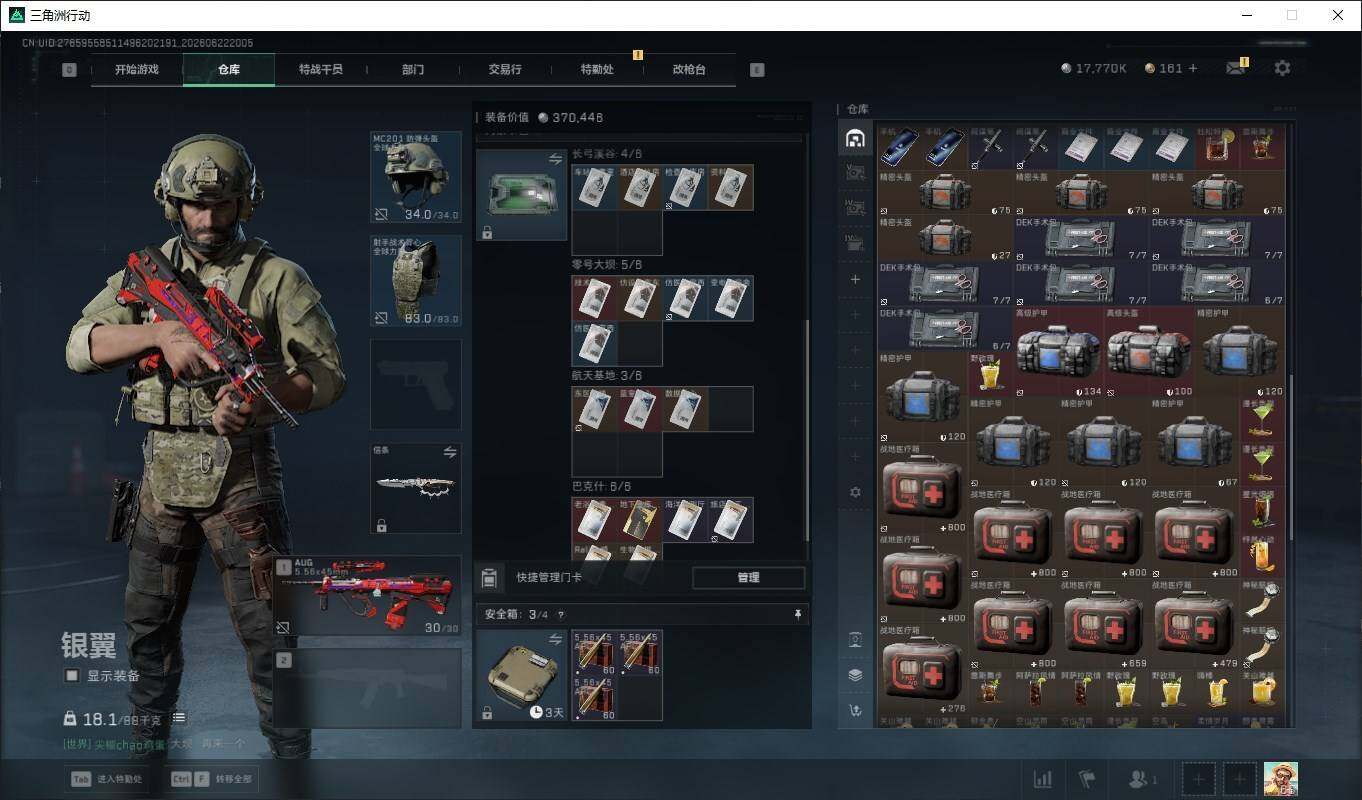Switch to the 特战干员 tab
This screenshot has height=800, width=1362.
click(321, 70)
